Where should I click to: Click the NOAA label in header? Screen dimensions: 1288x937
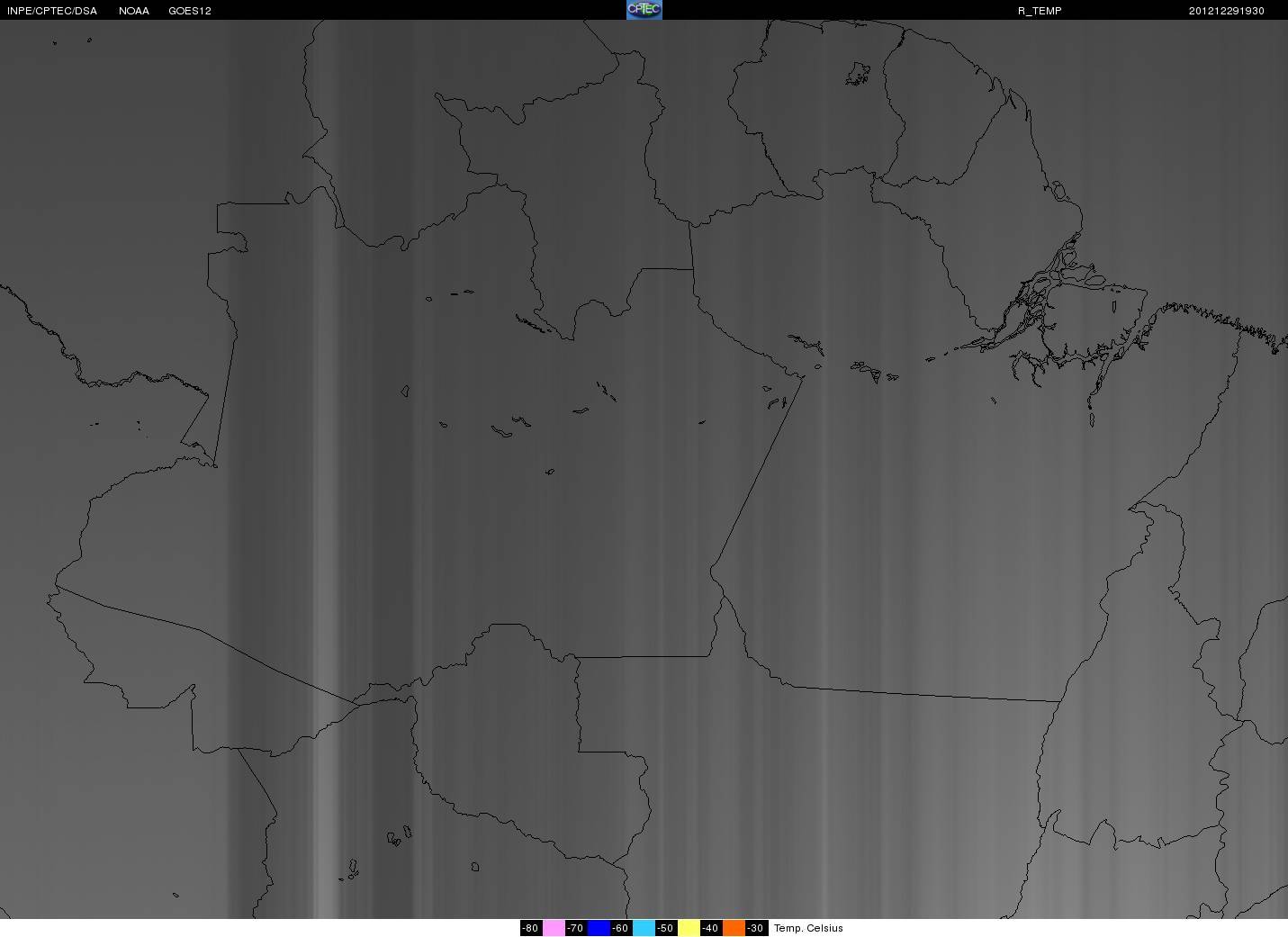134,11
